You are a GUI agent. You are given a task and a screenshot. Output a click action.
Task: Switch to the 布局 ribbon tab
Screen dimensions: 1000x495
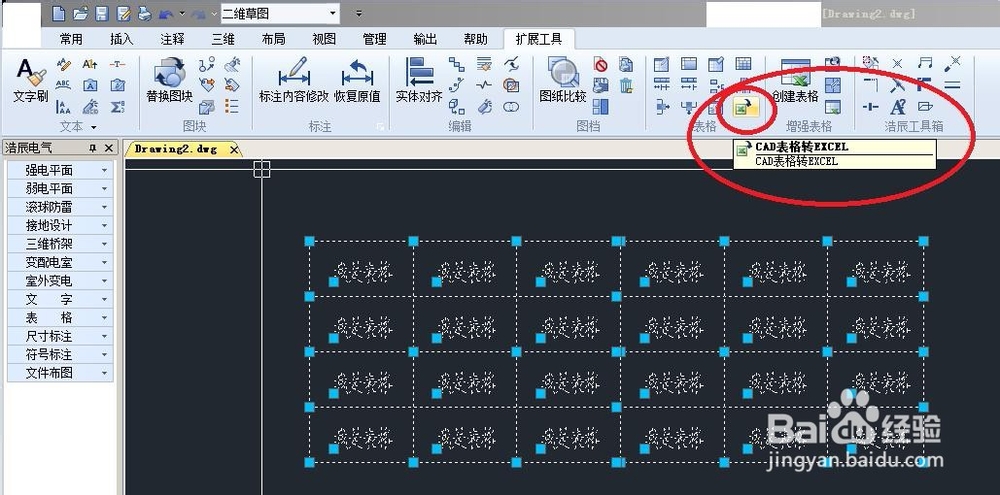click(273, 40)
